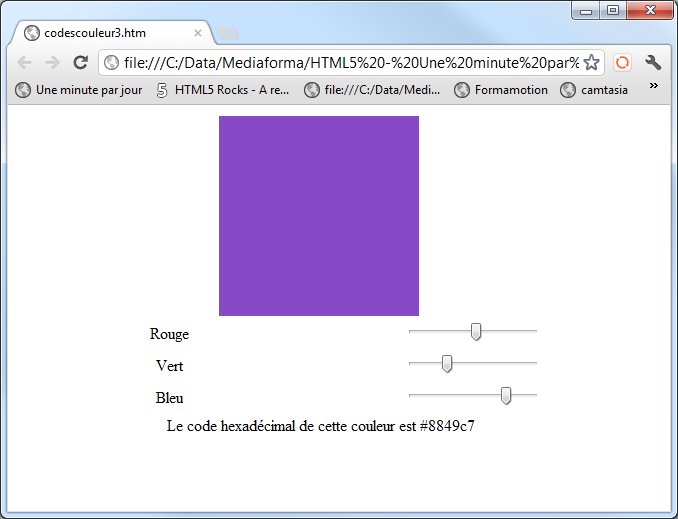Maximize the browser window
Image resolution: width=678 pixels, height=519 pixels.
613,10
